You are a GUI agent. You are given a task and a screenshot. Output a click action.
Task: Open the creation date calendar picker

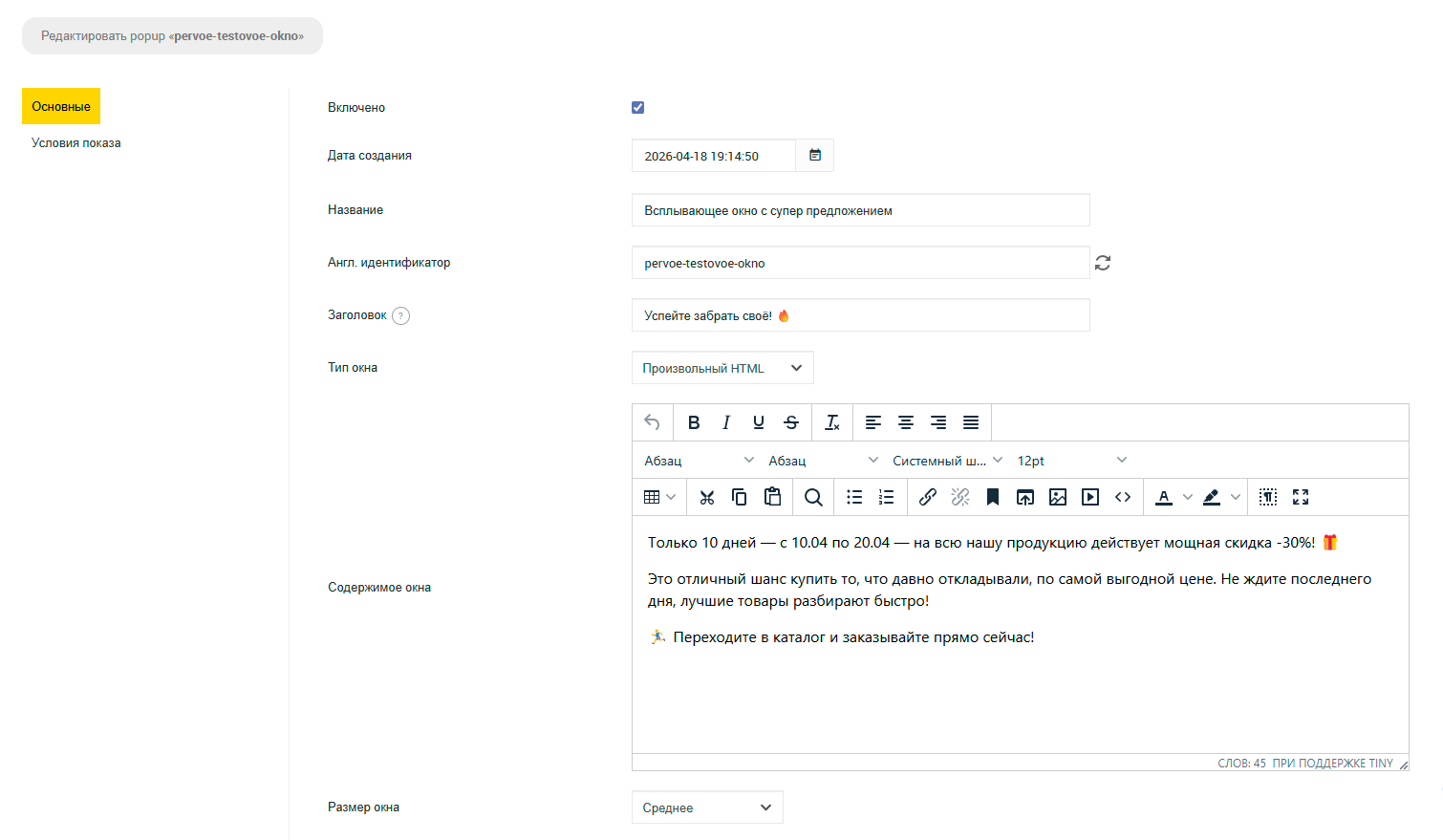[x=815, y=156]
